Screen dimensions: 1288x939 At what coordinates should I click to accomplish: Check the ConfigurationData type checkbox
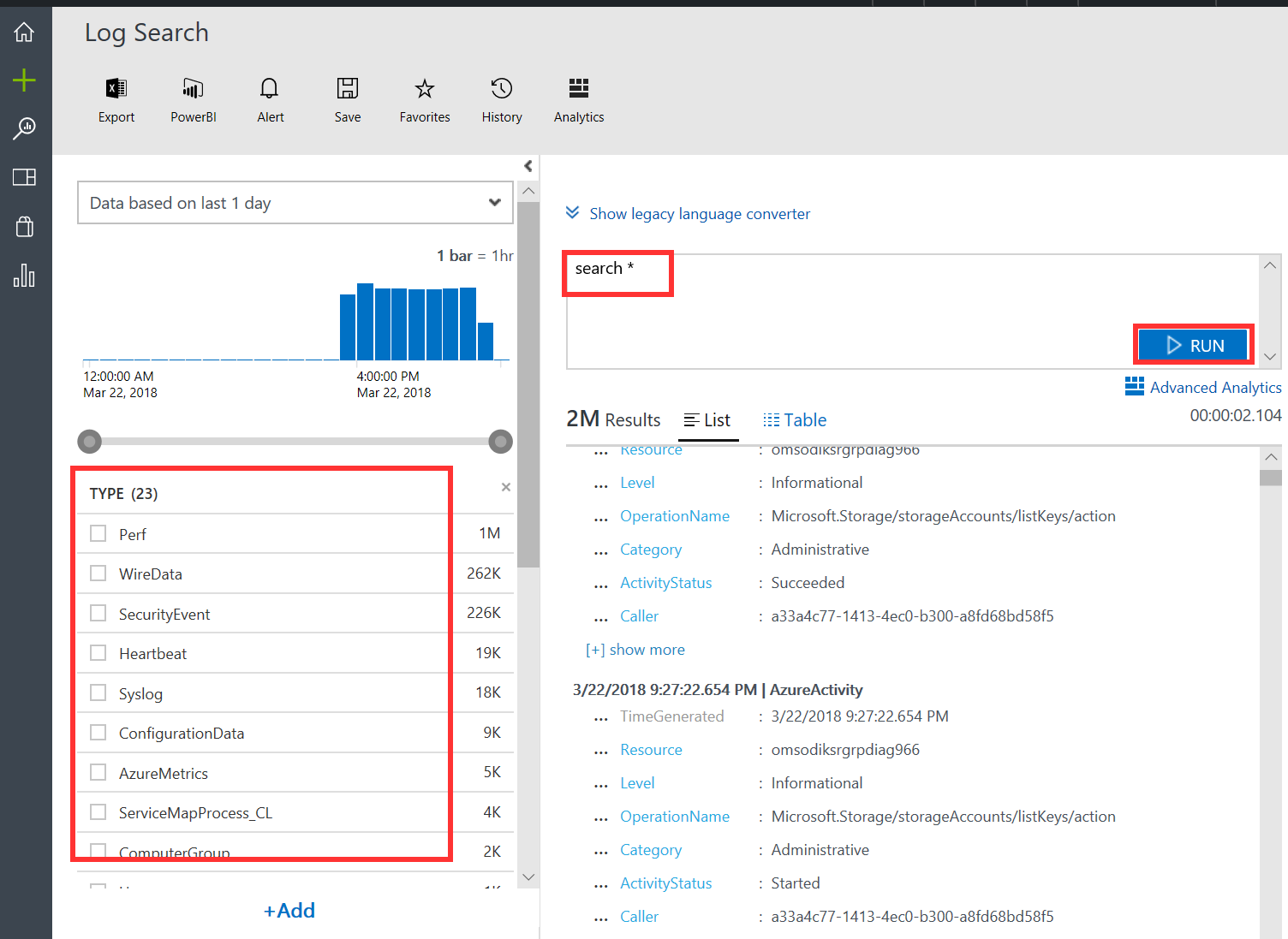(98, 733)
